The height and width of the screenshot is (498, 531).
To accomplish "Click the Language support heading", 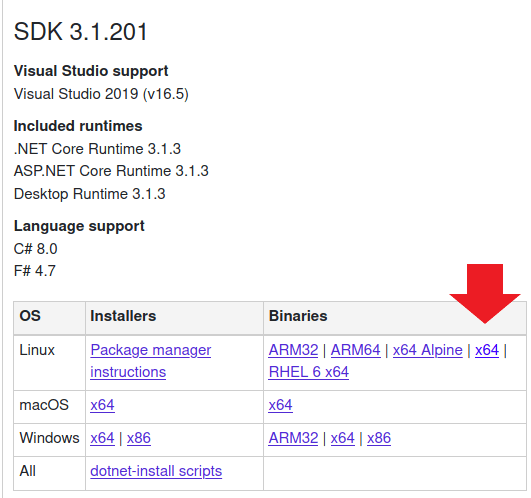I will [79, 226].
